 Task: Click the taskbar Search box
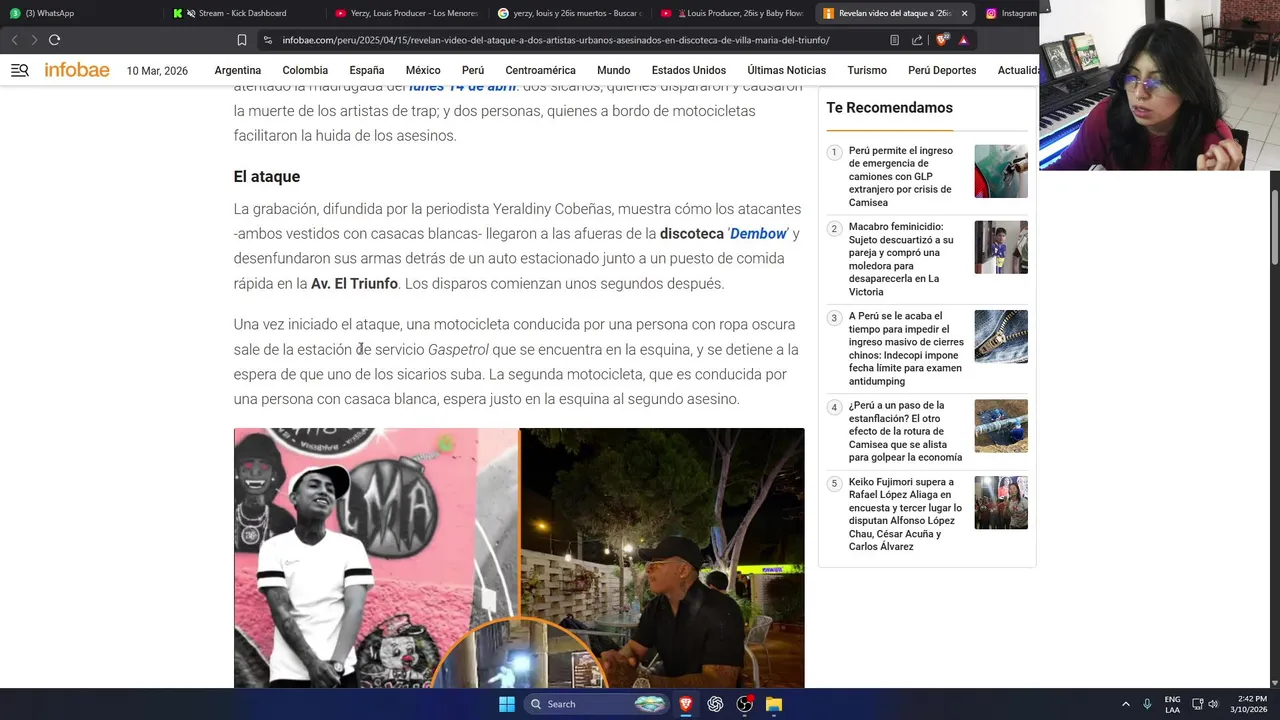coord(597,704)
